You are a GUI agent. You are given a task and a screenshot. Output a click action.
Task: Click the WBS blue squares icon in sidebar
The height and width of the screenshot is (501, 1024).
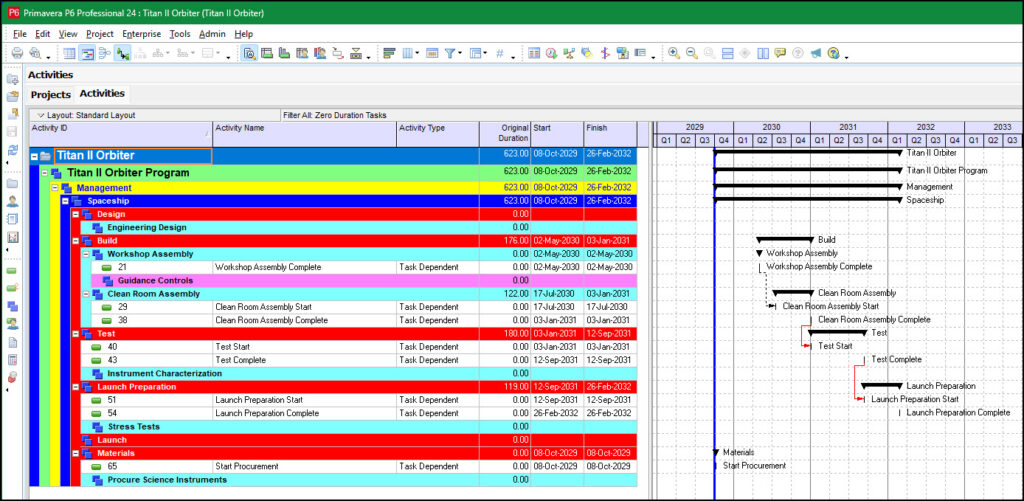(12, 306)
